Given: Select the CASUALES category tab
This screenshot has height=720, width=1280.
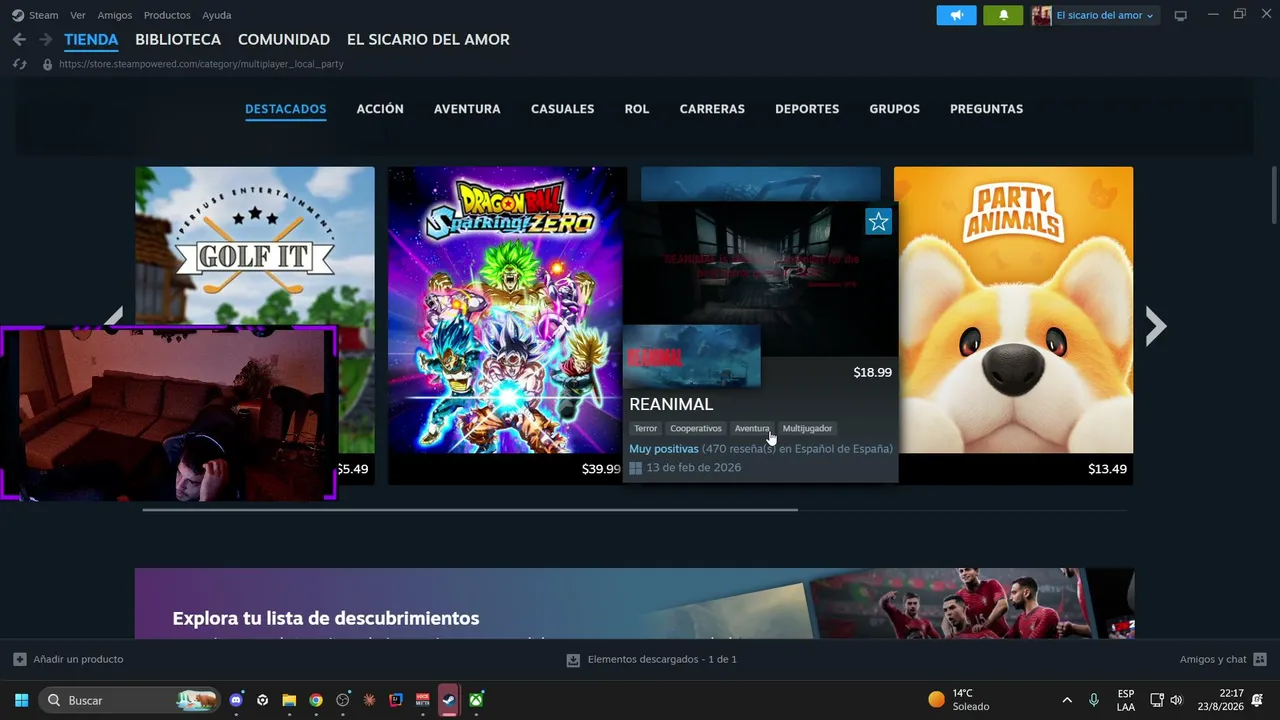Looking at the screenshot, I should click(562, 109).
